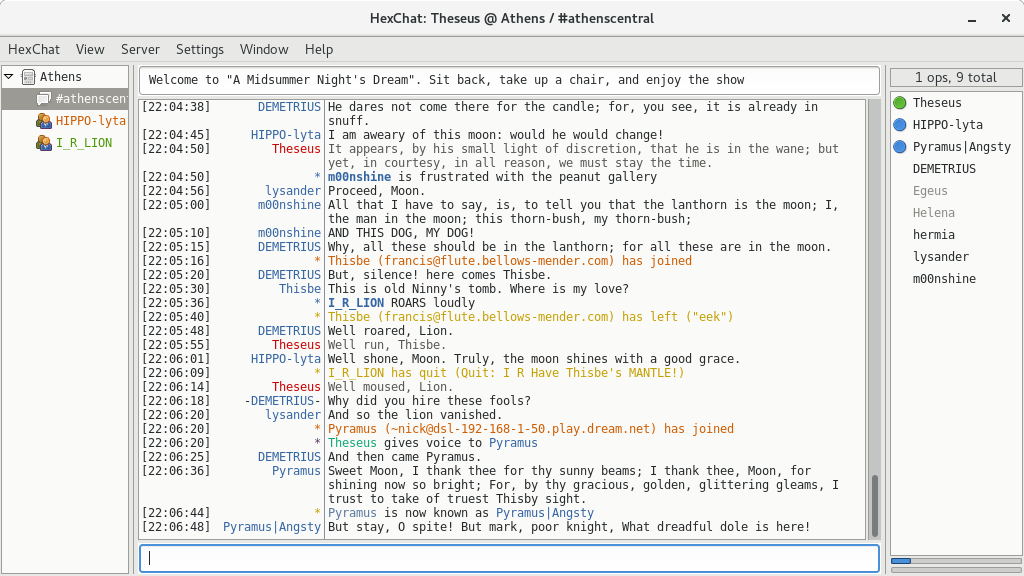Click HIPPO-lyta's dialog icon in channel tree
The image size is (1024, 576).
pyautogui.click(x=44, y=121)
